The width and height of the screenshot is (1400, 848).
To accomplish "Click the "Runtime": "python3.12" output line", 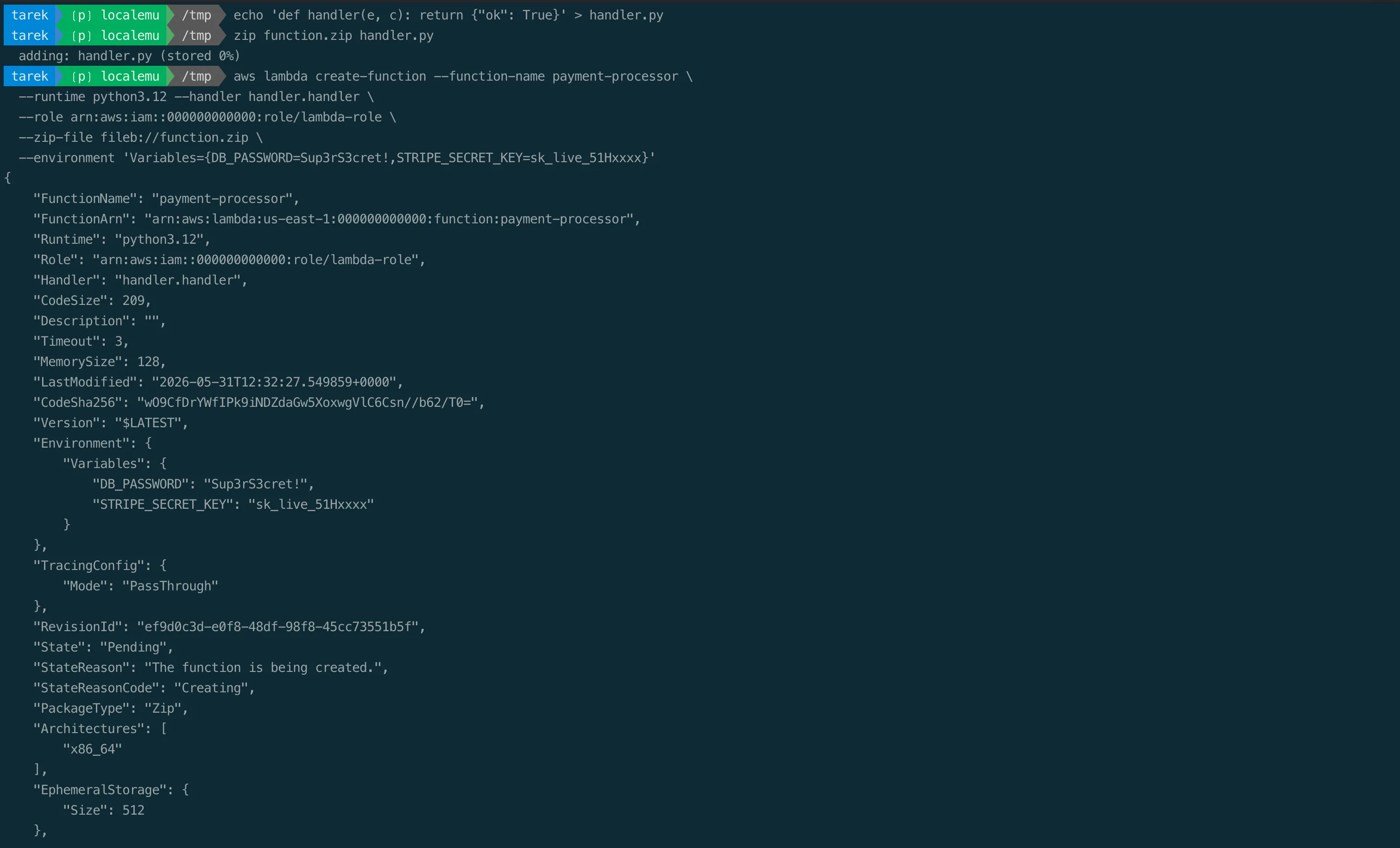I will coord(121,240).
